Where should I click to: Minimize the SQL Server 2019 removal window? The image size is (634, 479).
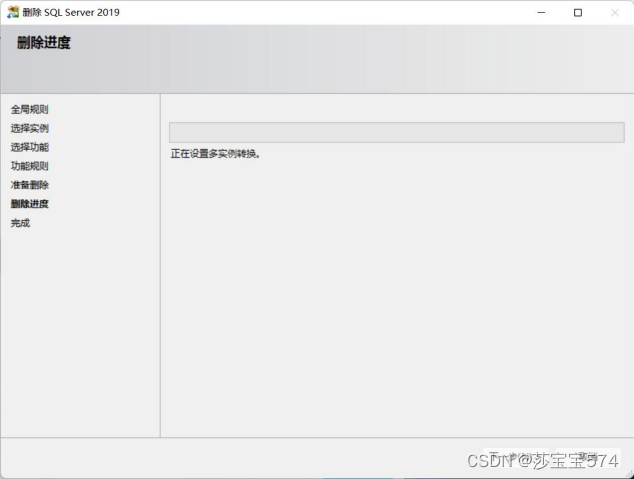tap(541, 13)
